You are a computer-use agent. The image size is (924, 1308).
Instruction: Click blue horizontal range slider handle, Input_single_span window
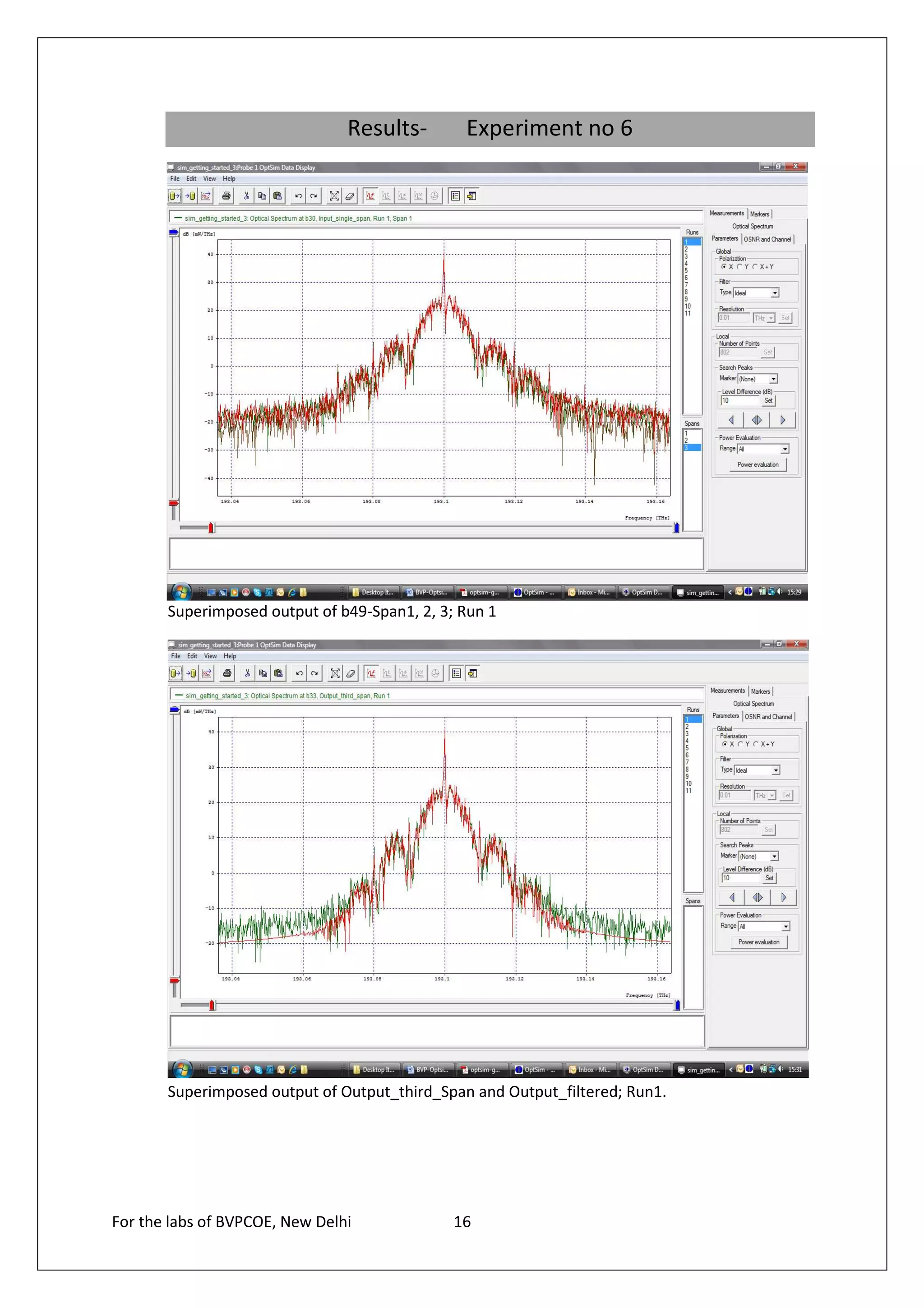pyautogui.click(x=676, y=528)
